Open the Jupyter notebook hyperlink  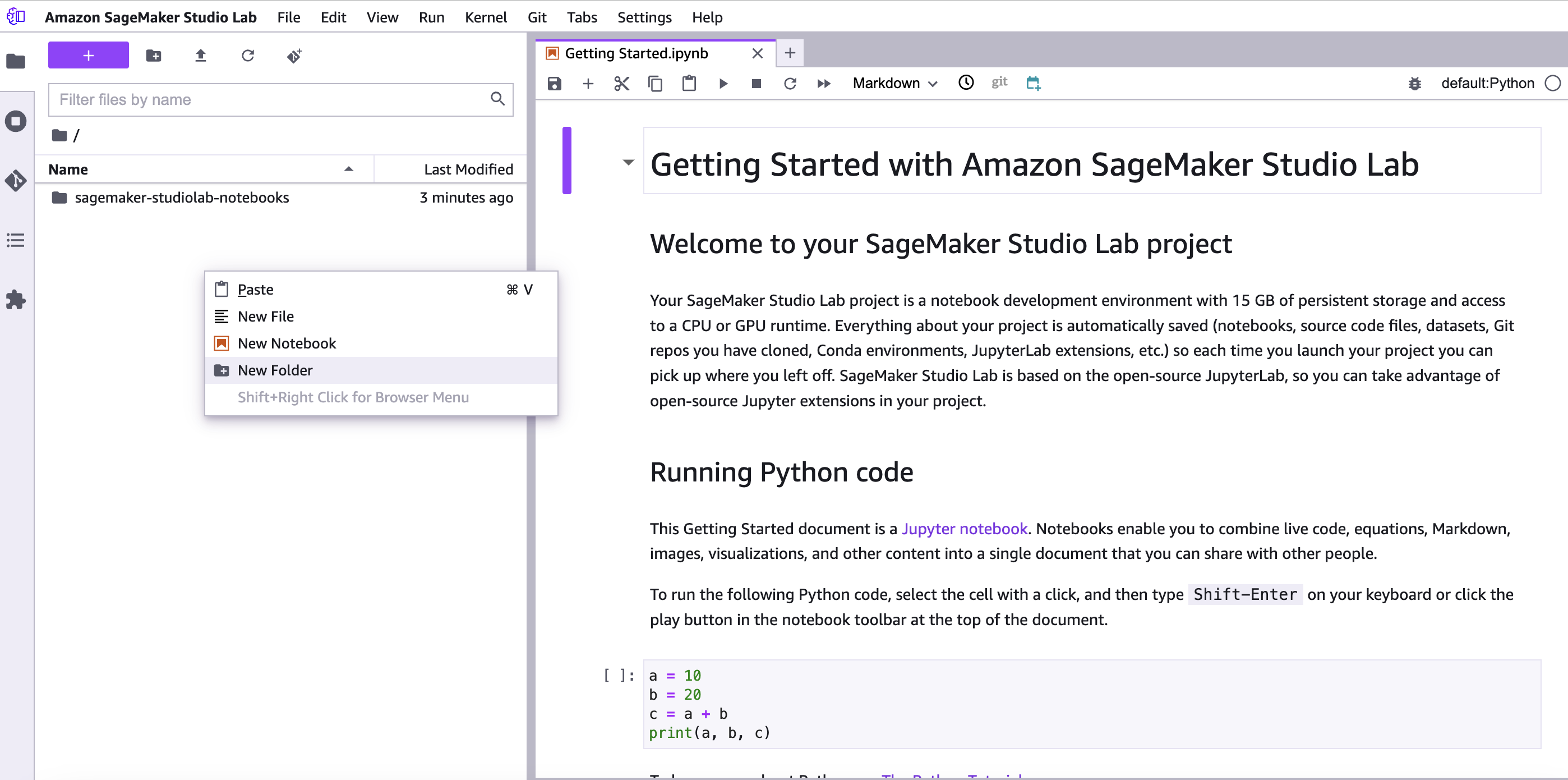coord(964,529)
